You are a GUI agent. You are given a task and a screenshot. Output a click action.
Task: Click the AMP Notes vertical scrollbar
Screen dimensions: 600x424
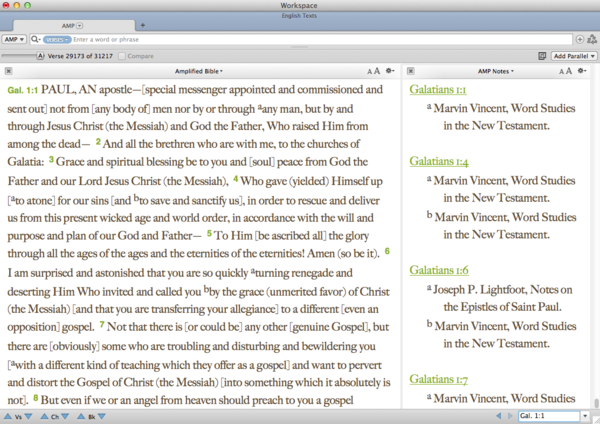596,403
